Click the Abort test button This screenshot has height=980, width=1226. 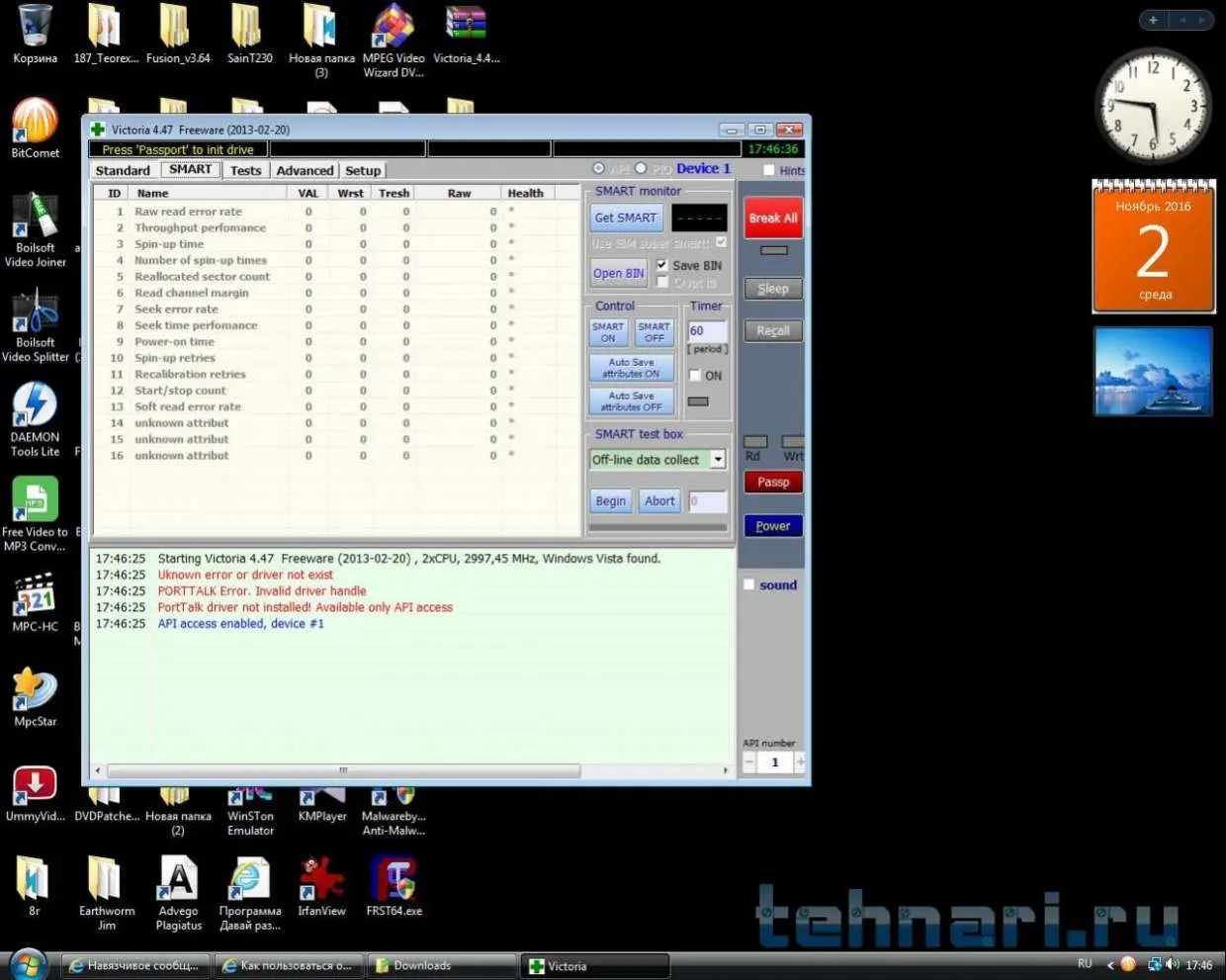pyautogui.click(x=659, y=500)
